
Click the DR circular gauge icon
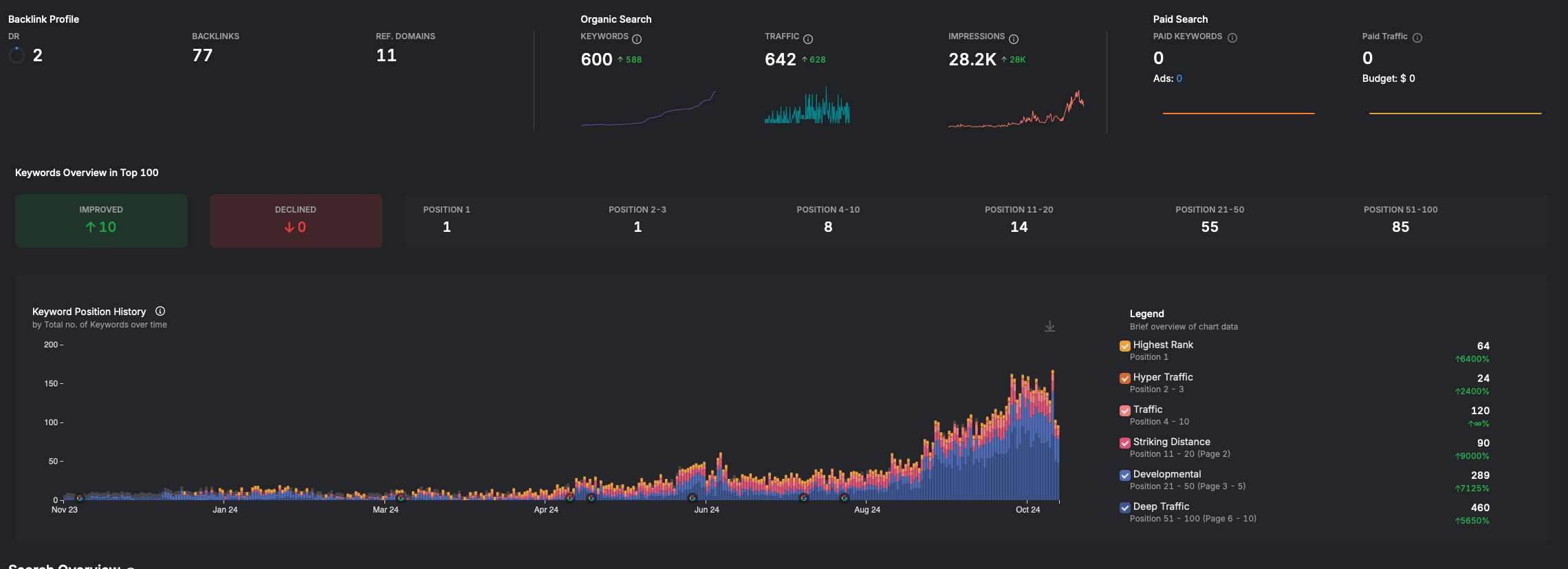click(17, 55)
